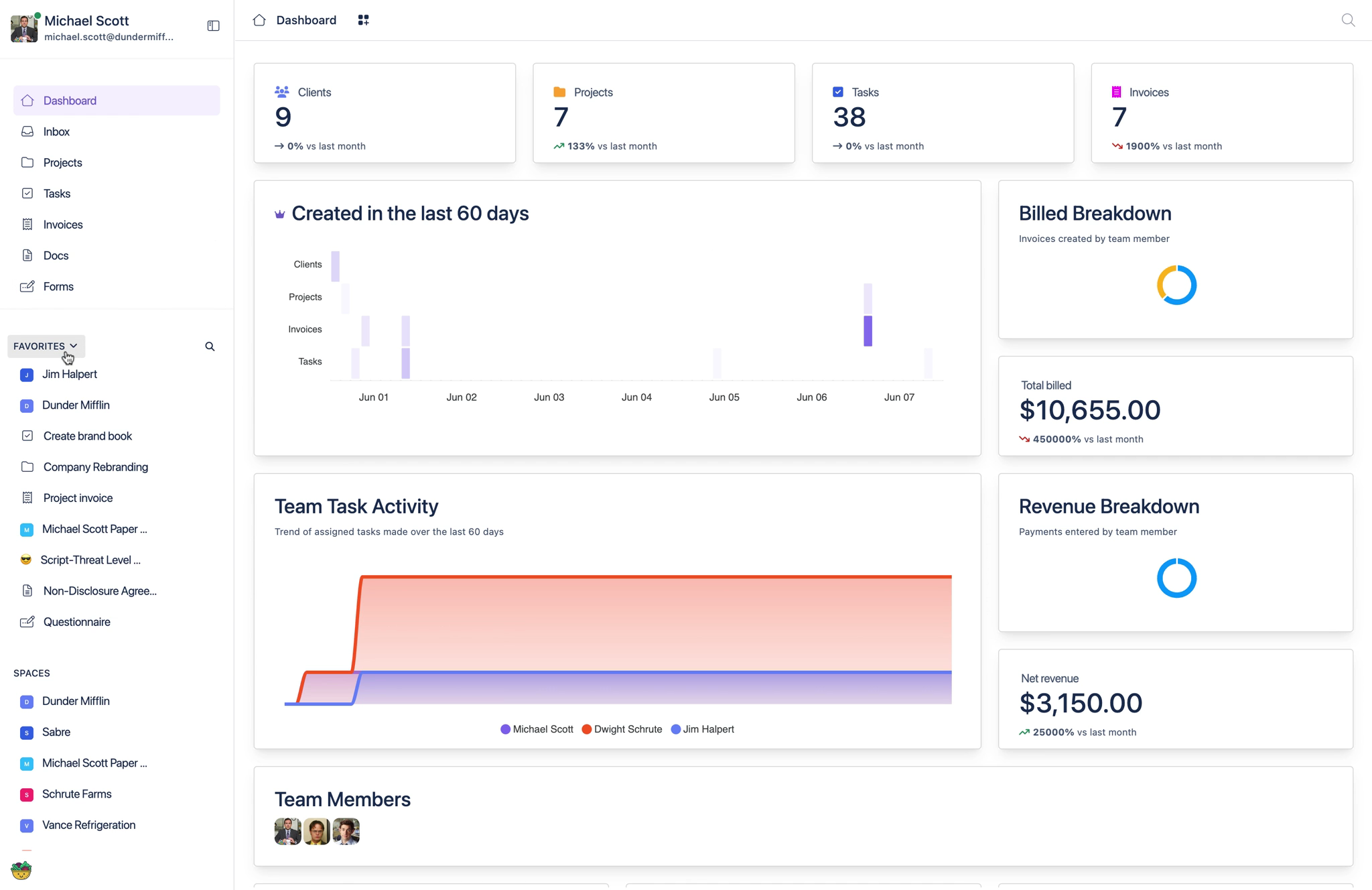The height and width of the screenshot is (890, 1372).
Task: Open Docs from the sidebar icon
Action: 27,255
